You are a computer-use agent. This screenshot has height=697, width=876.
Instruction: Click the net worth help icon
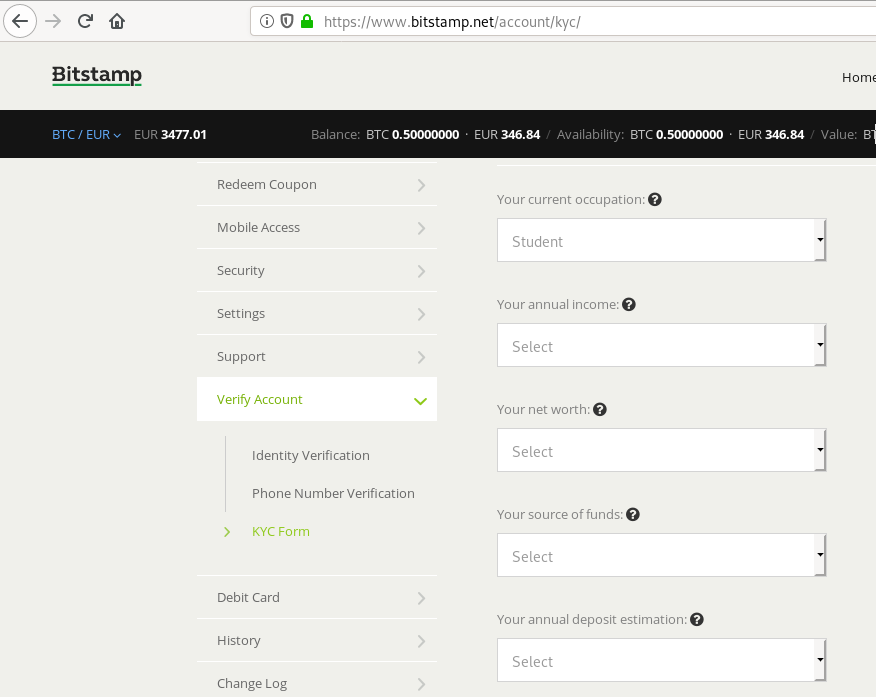point(599,409)
